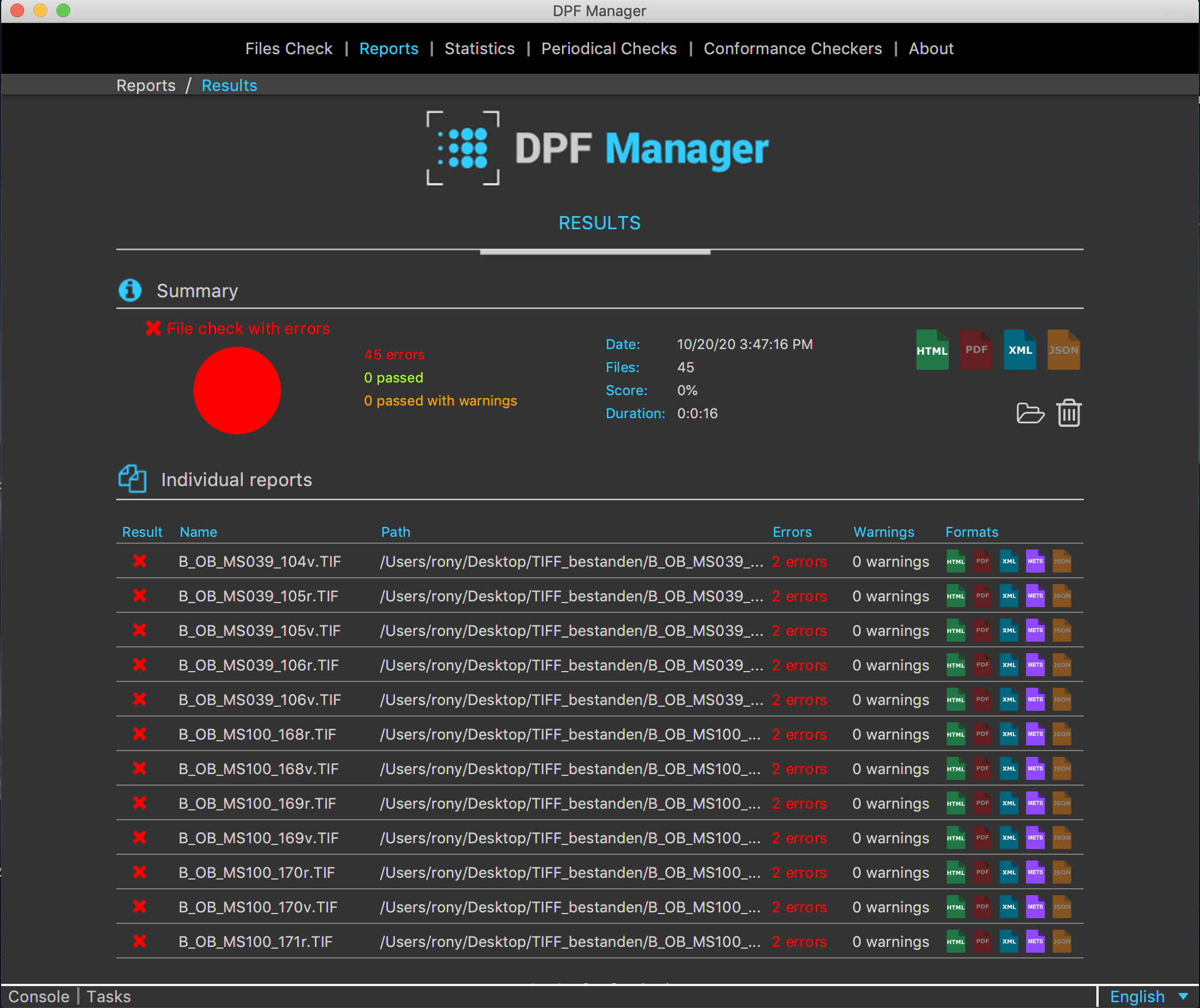Delete report using the trash icon
Screen dimensions: 1200x1008
coord(1069,413)
